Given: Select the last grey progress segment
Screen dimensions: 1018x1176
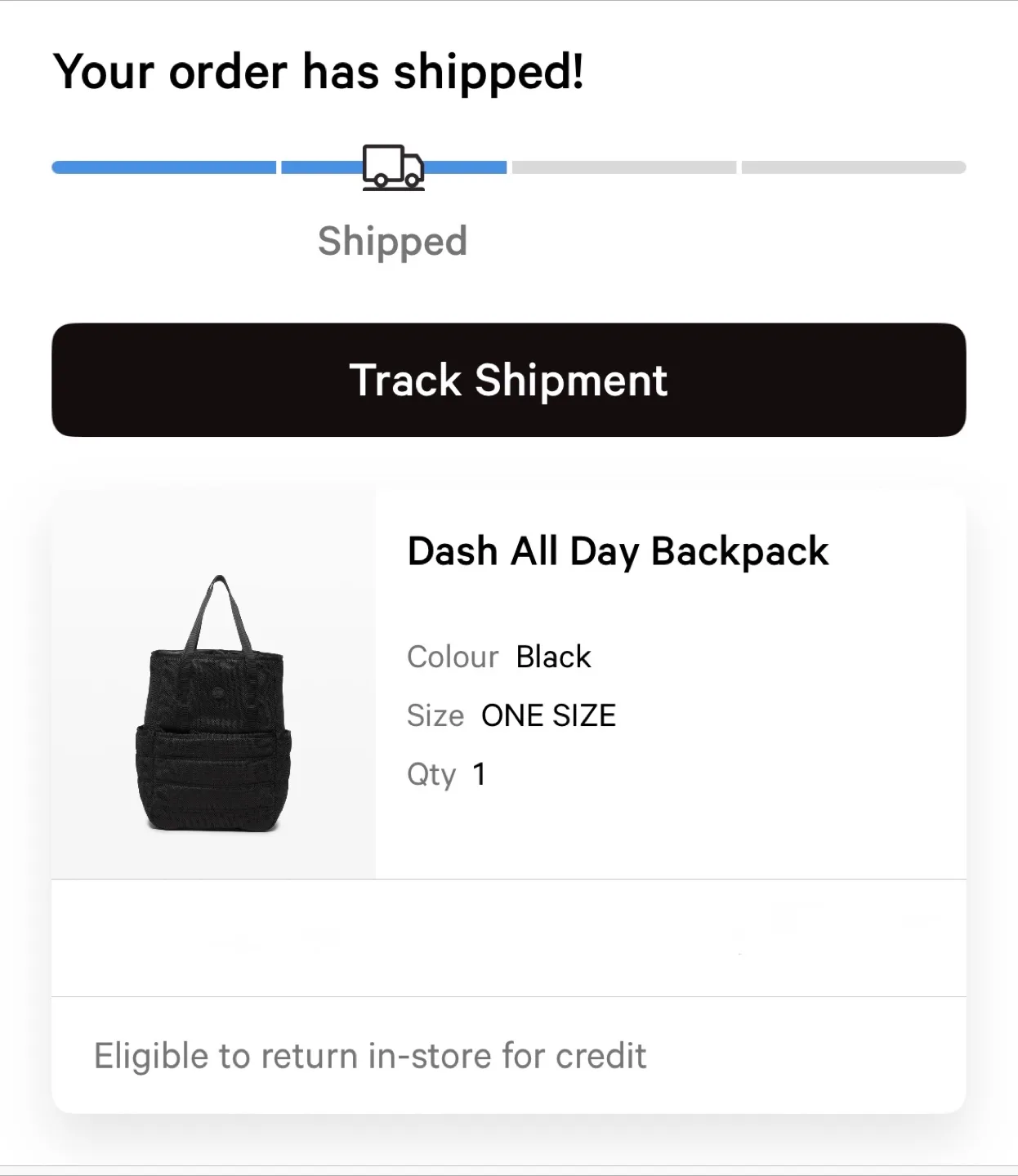Looking at the screenshot, I should point(853,167).
